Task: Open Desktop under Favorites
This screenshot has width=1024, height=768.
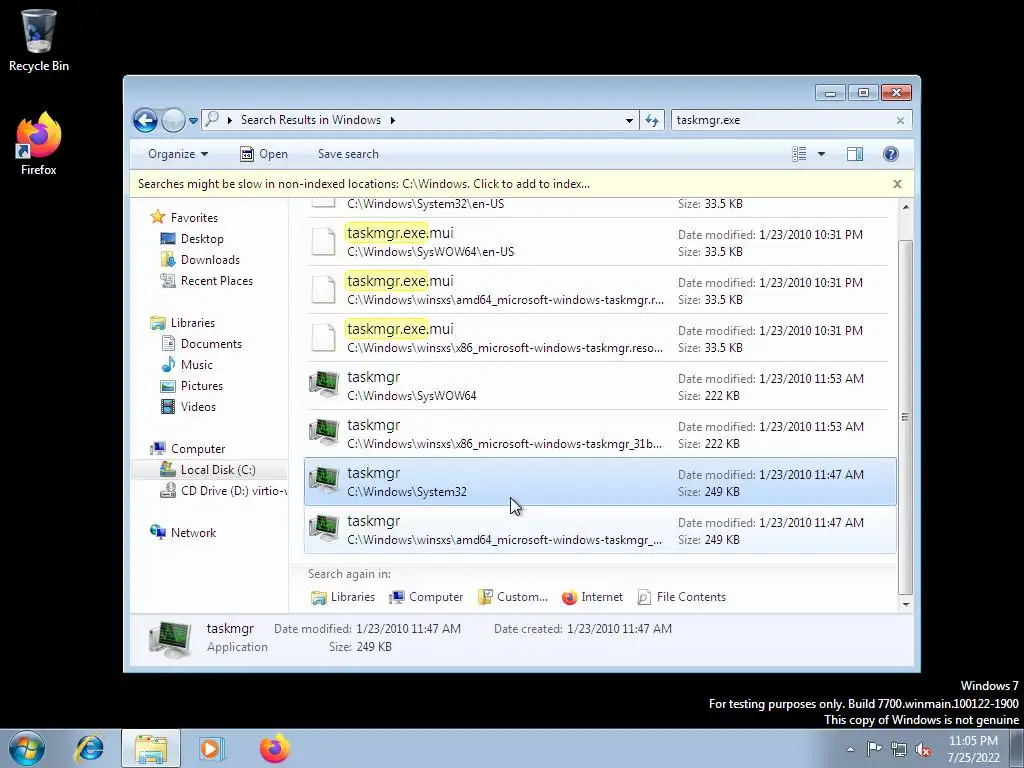Action: (202, 239)
